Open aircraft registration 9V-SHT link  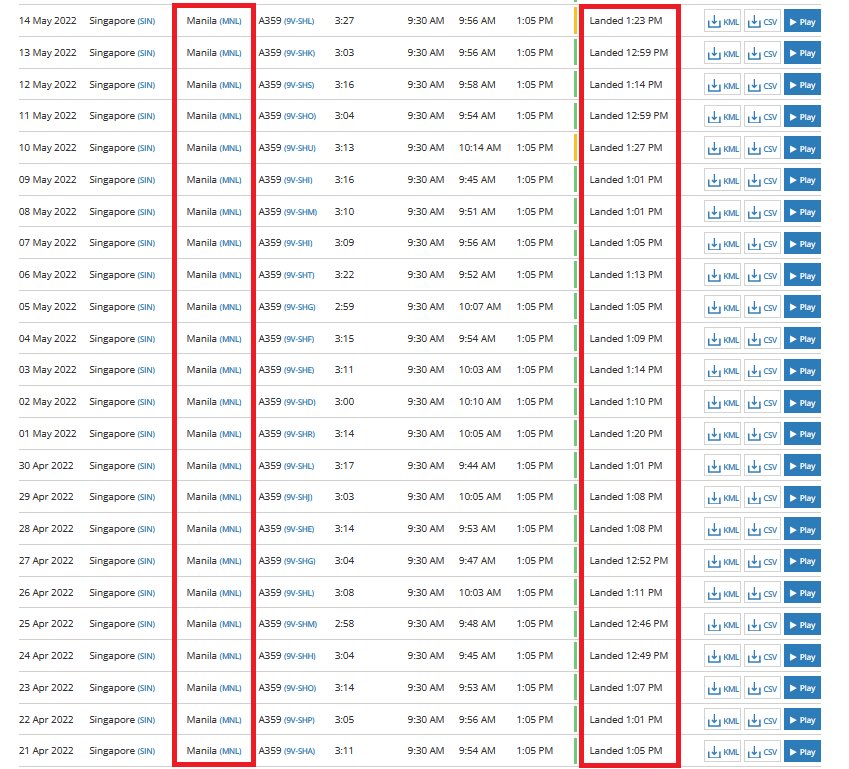(x=299, y=275)
